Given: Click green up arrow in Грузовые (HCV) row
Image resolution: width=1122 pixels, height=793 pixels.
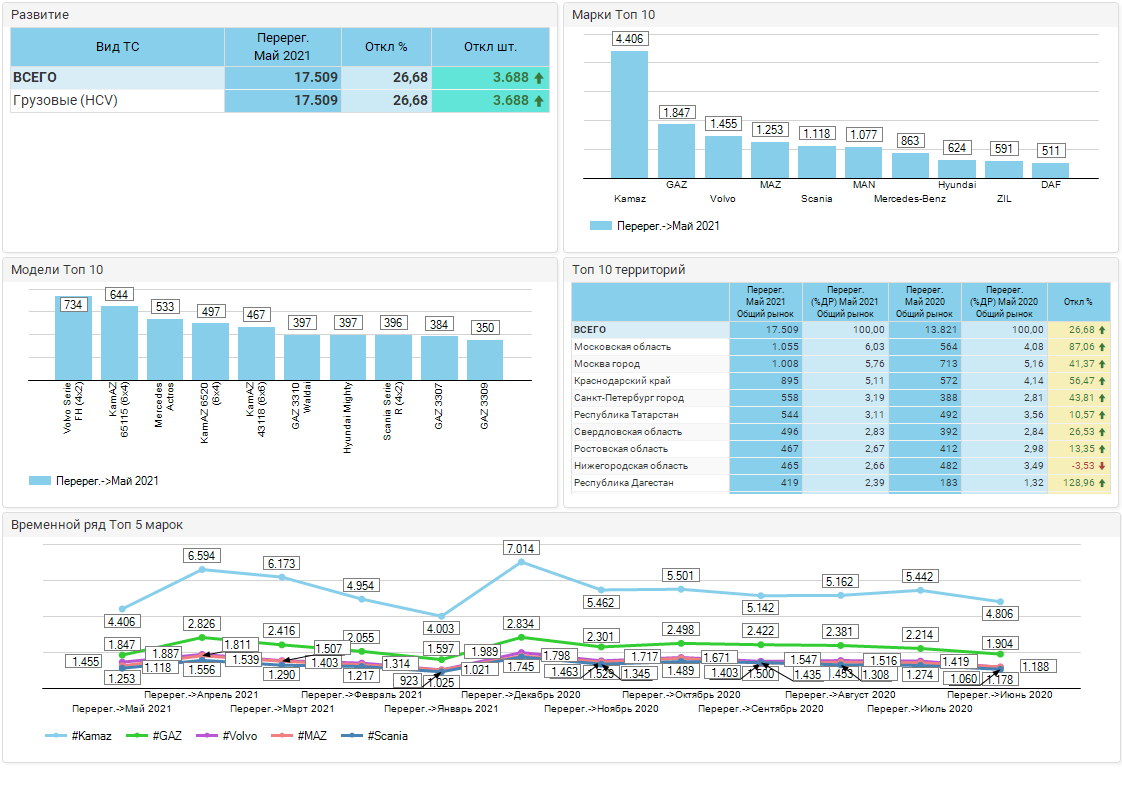Looking at the screenshot, I should [539, 101].
